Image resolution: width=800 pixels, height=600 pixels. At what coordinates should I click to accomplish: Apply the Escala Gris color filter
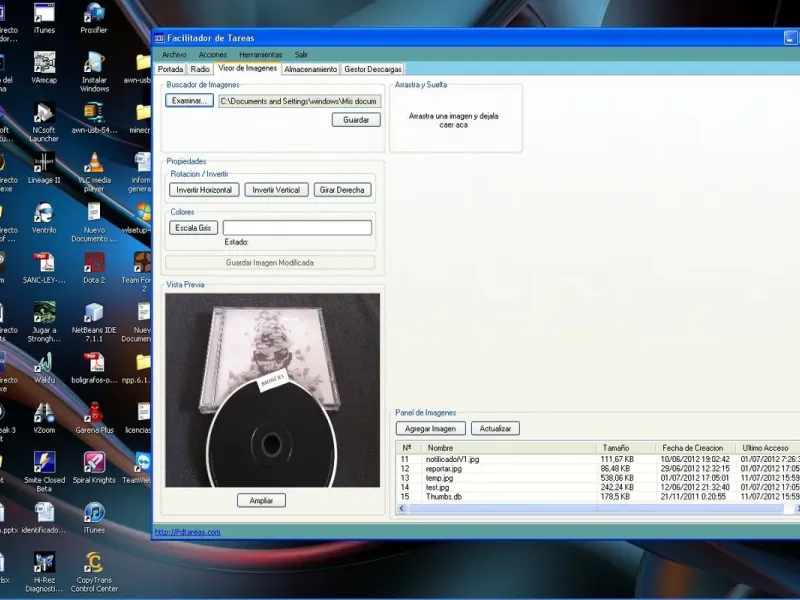point(193,228)
